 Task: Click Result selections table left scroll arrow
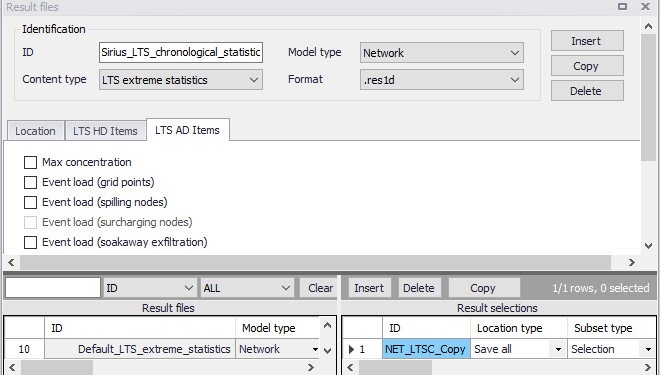[x=350, y=367]
